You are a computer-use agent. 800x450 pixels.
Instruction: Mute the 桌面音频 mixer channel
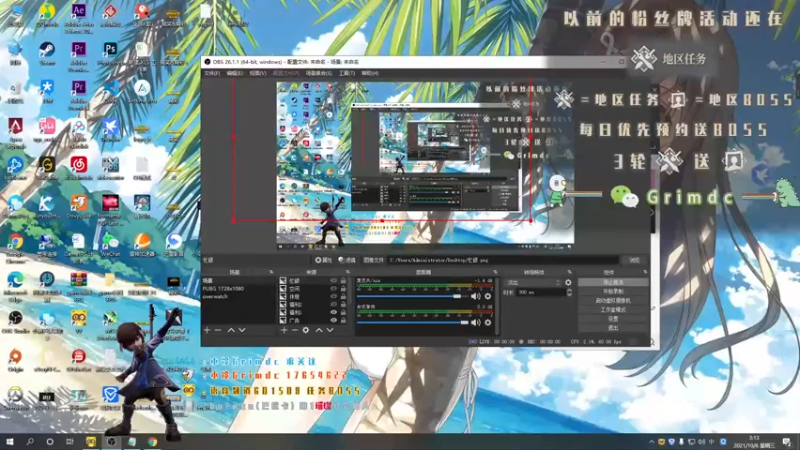tap(476, 322)
